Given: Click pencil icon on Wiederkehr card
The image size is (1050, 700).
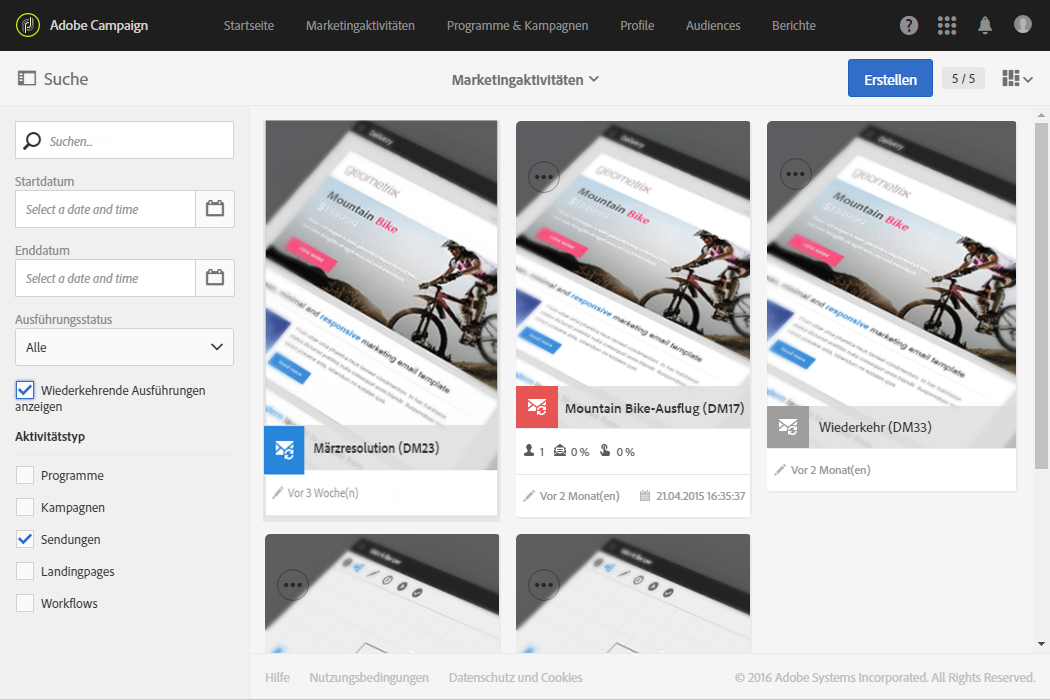Looking at the screenshot, I should [x=779, y=470].
